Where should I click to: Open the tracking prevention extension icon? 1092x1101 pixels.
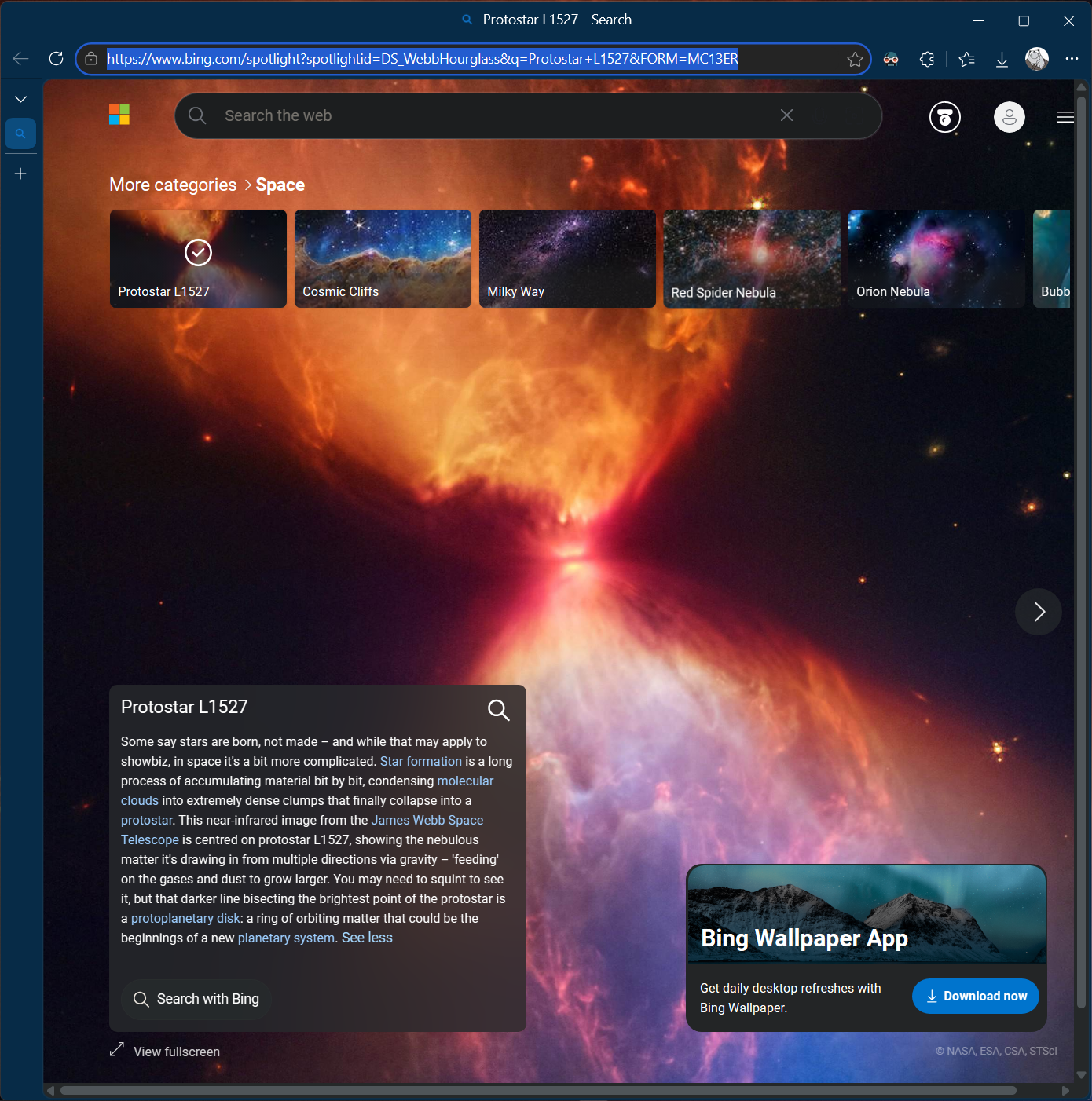point(891,59)
